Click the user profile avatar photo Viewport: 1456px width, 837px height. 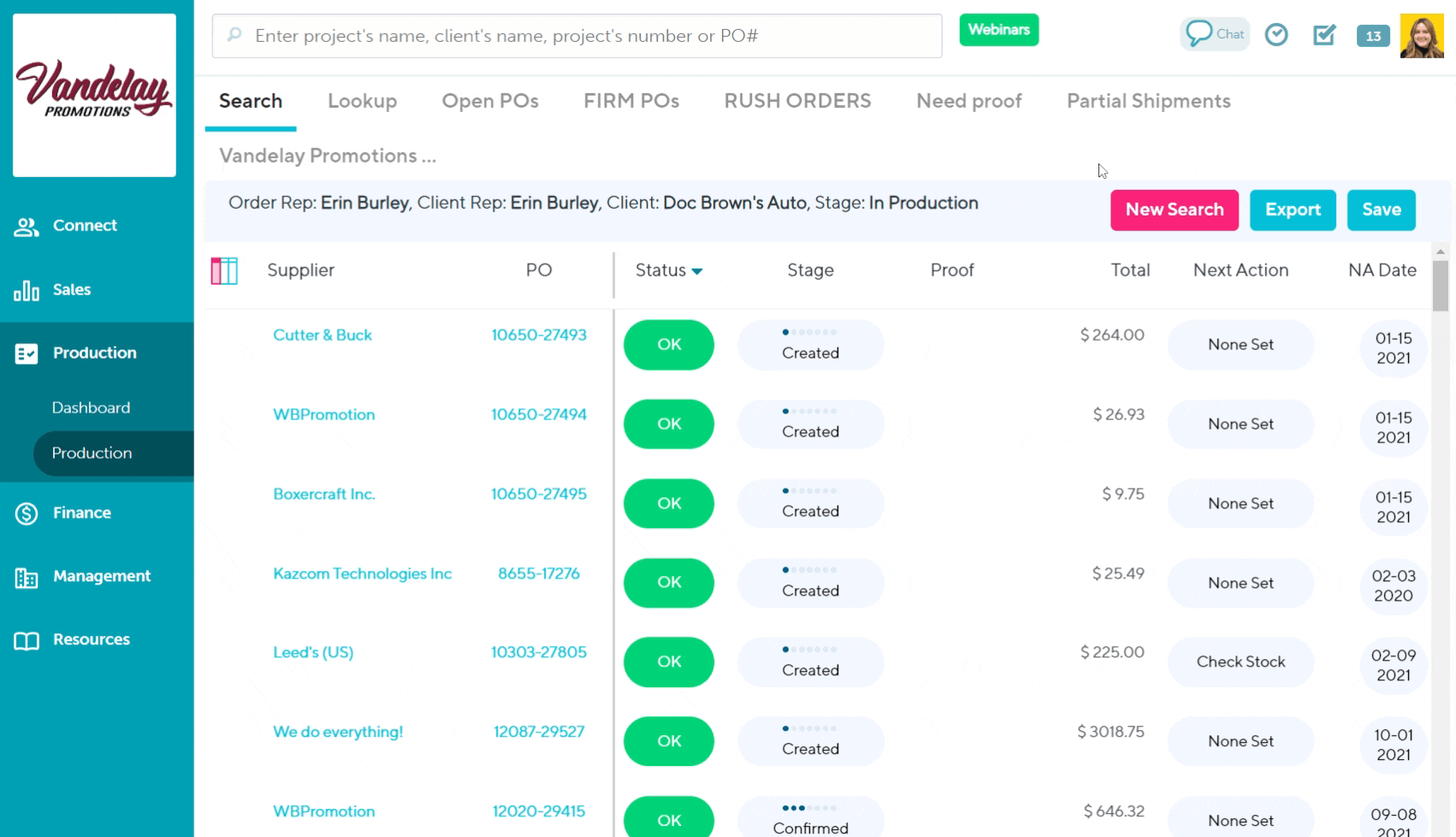click(1421, 36)
